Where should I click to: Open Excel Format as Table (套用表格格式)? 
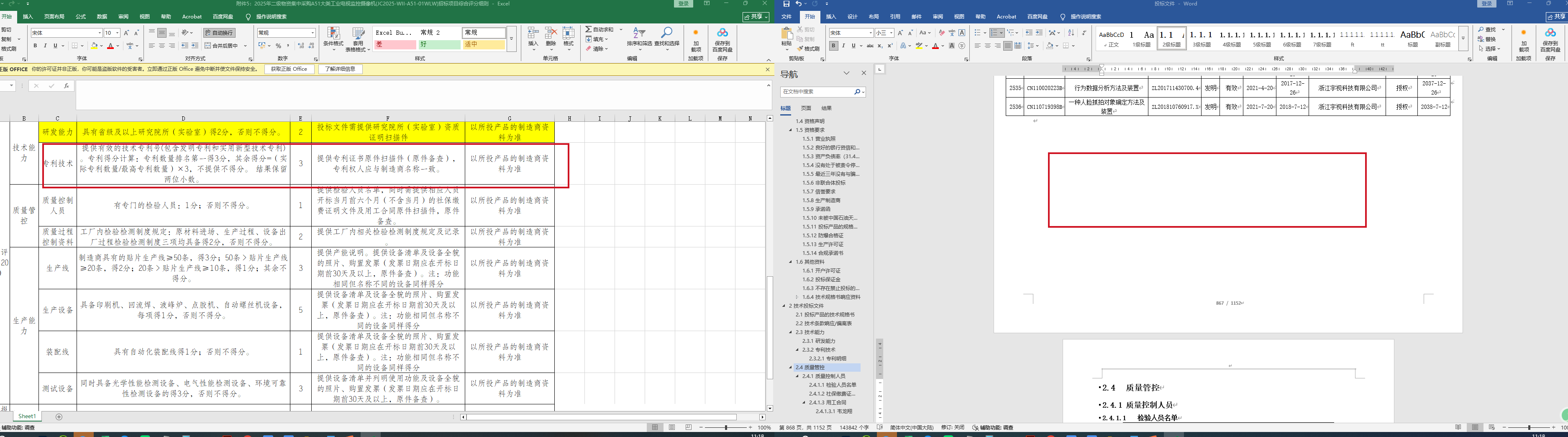coord(359,39)
